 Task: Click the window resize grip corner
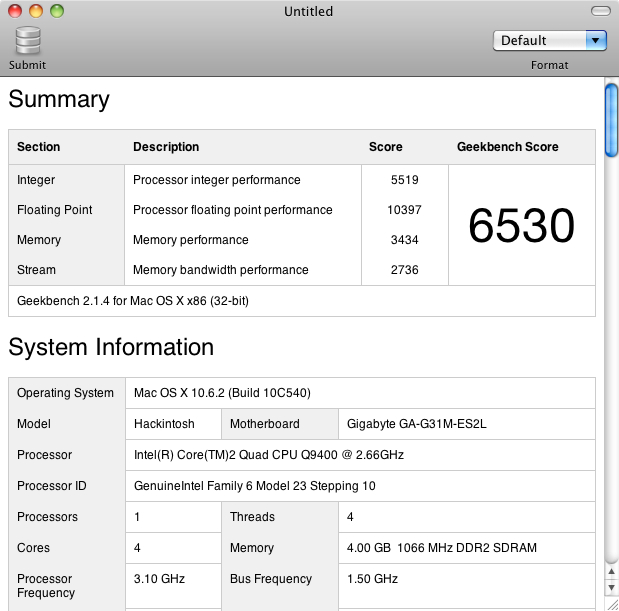point(612,605)
